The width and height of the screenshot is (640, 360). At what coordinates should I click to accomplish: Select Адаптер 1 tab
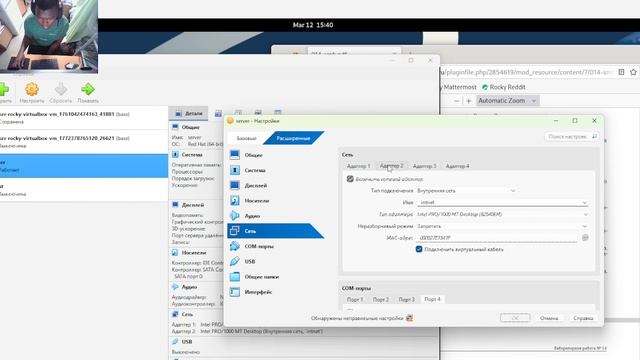pyautogui.click(x=358, y=166)
